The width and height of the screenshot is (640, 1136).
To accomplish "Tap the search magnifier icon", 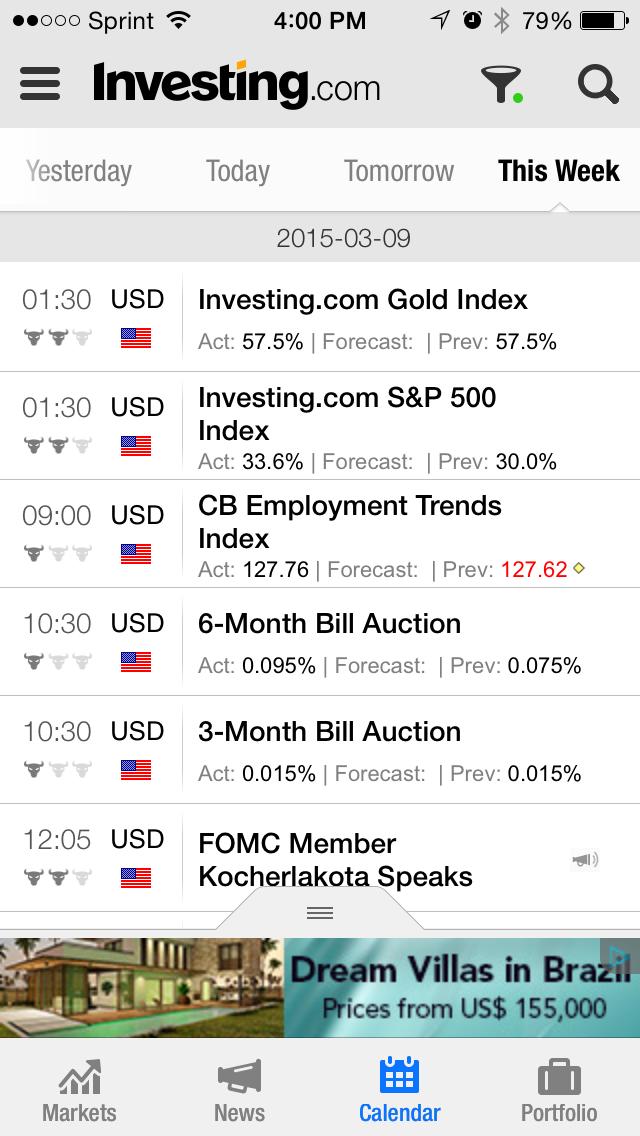I will (x=598, y=84).
